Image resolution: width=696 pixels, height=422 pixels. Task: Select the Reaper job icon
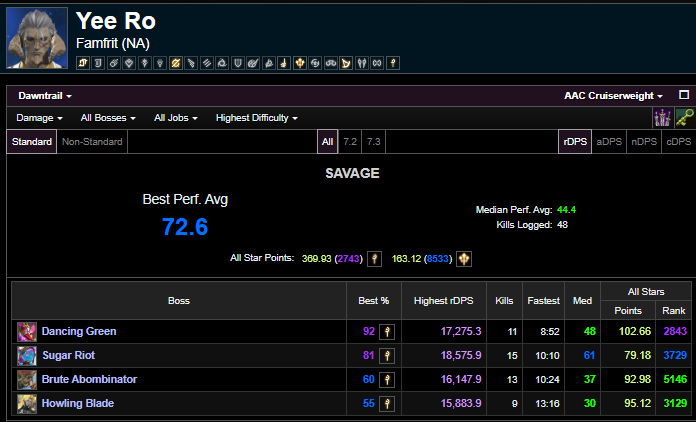pyautogui.click(x=269, y=63)
